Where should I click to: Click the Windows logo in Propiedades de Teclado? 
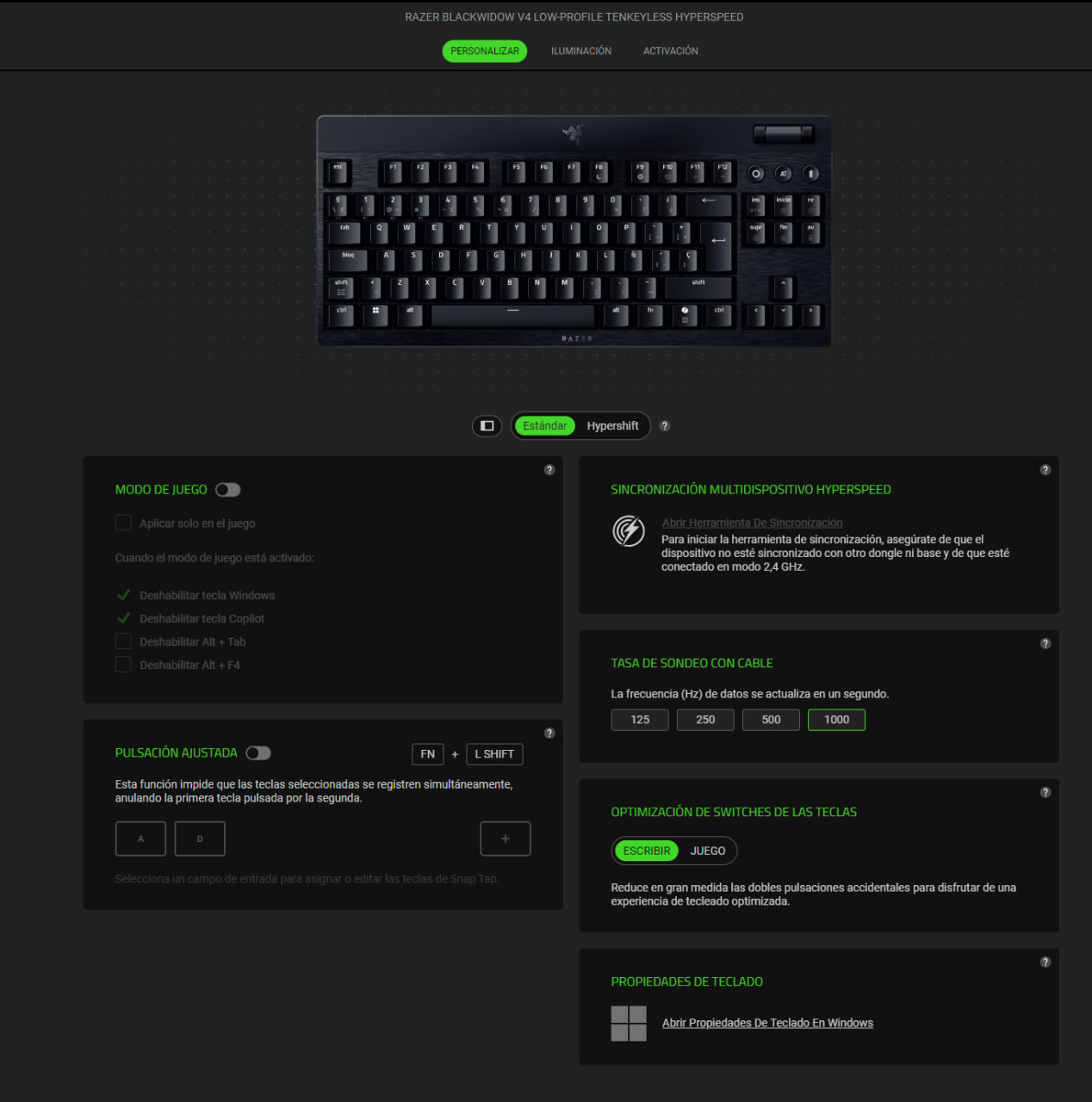pyautogui.click(x=629, y=1024)
